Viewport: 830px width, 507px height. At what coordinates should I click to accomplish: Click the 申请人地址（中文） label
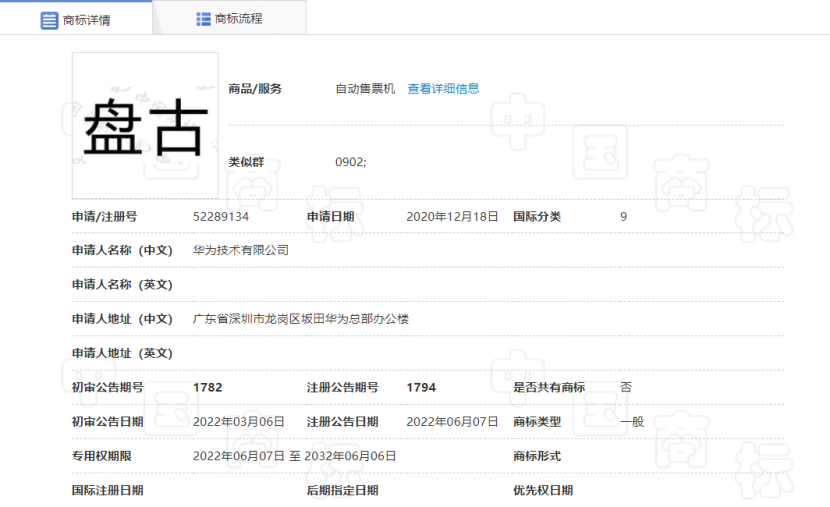tap(122, 319)
